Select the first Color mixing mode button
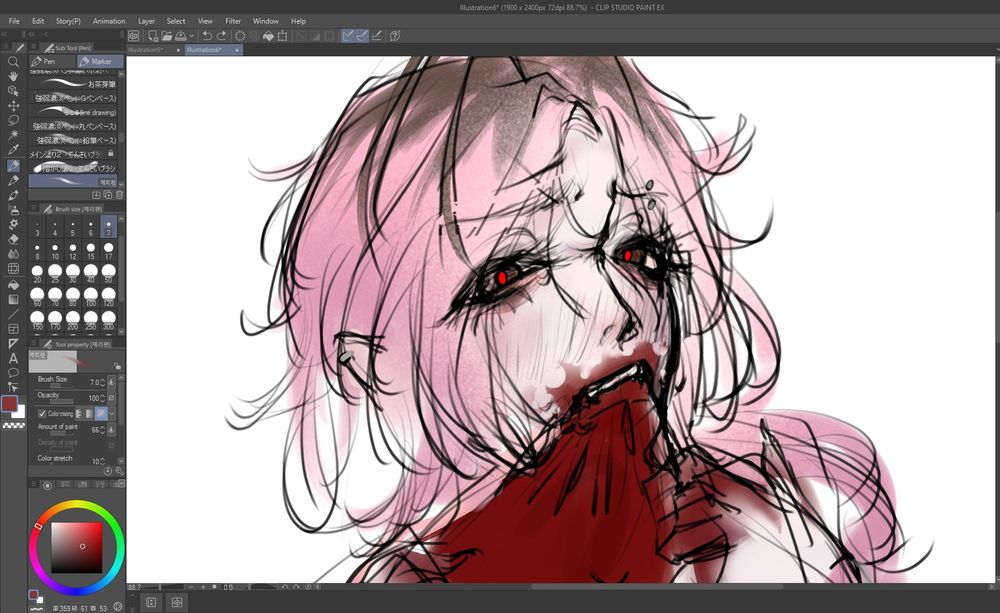Image resolution: width=1000 pixels, height=613 pixels. click(x=80, y=413)
